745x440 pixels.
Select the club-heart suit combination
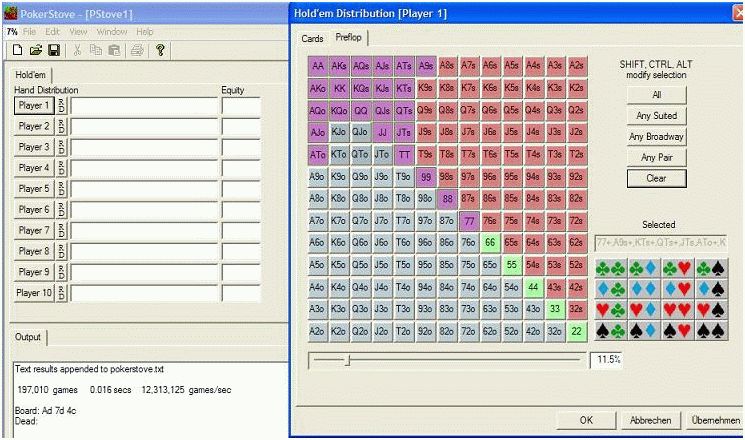(x=677, y=269)
